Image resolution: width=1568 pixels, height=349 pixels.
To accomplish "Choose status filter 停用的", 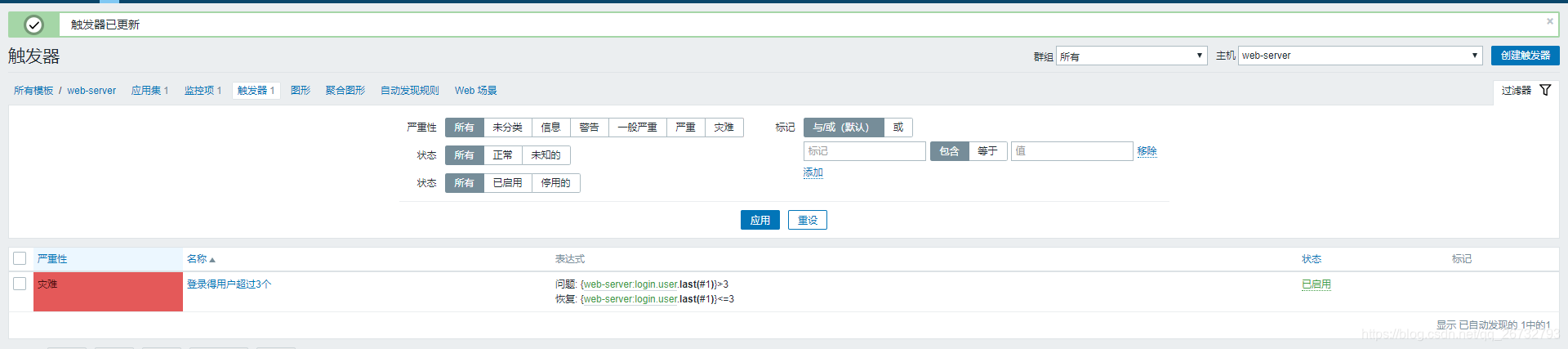I will click(x=555, y=183).
